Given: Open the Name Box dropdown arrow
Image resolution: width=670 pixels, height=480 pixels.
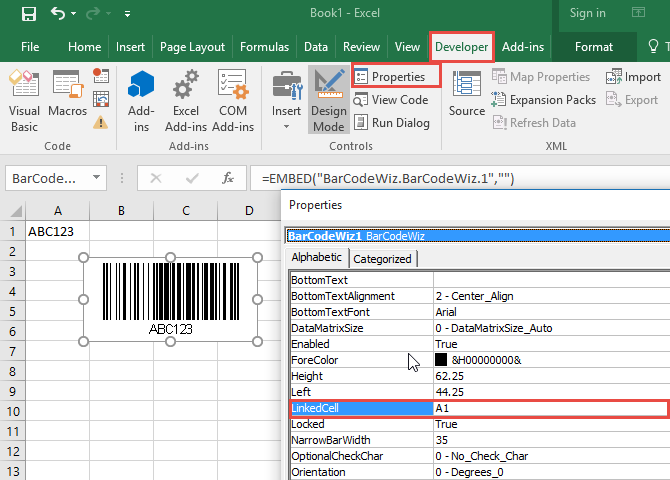Looking at the screenshot, I should 97,177.
